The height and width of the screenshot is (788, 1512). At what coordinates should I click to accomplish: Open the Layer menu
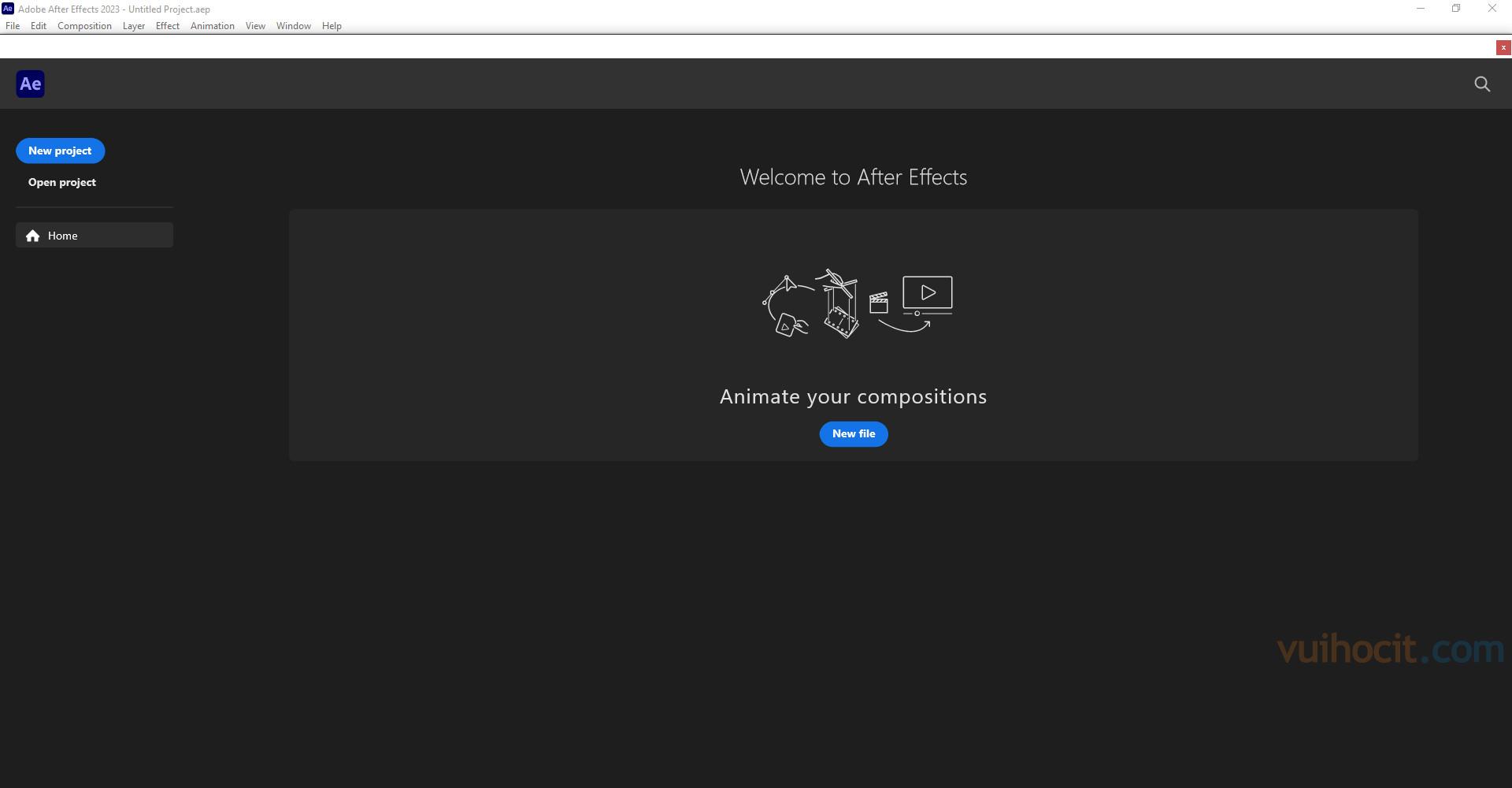coord(134,26)
